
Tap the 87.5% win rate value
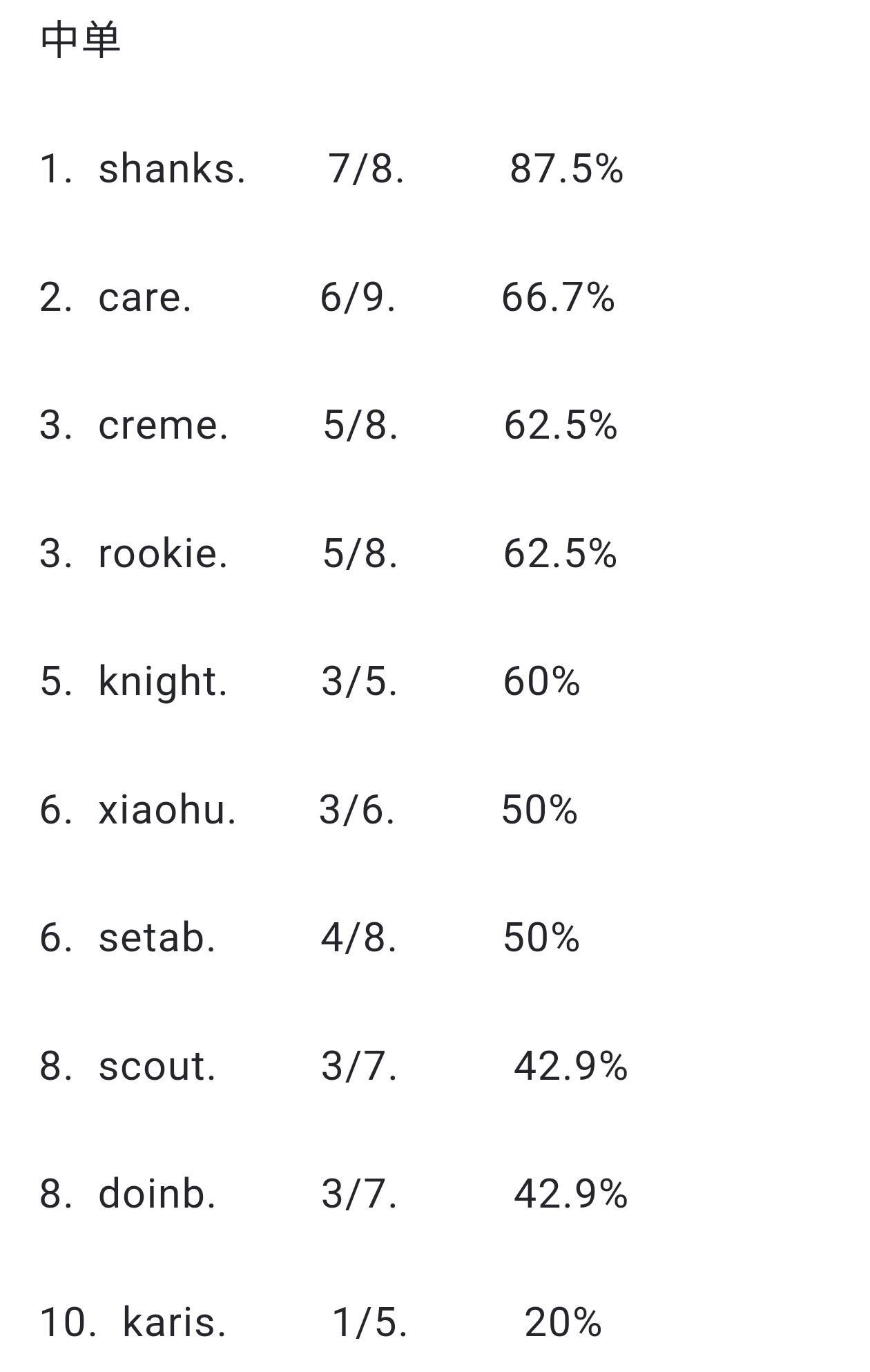pyautogui.click(x=567, y=169)
